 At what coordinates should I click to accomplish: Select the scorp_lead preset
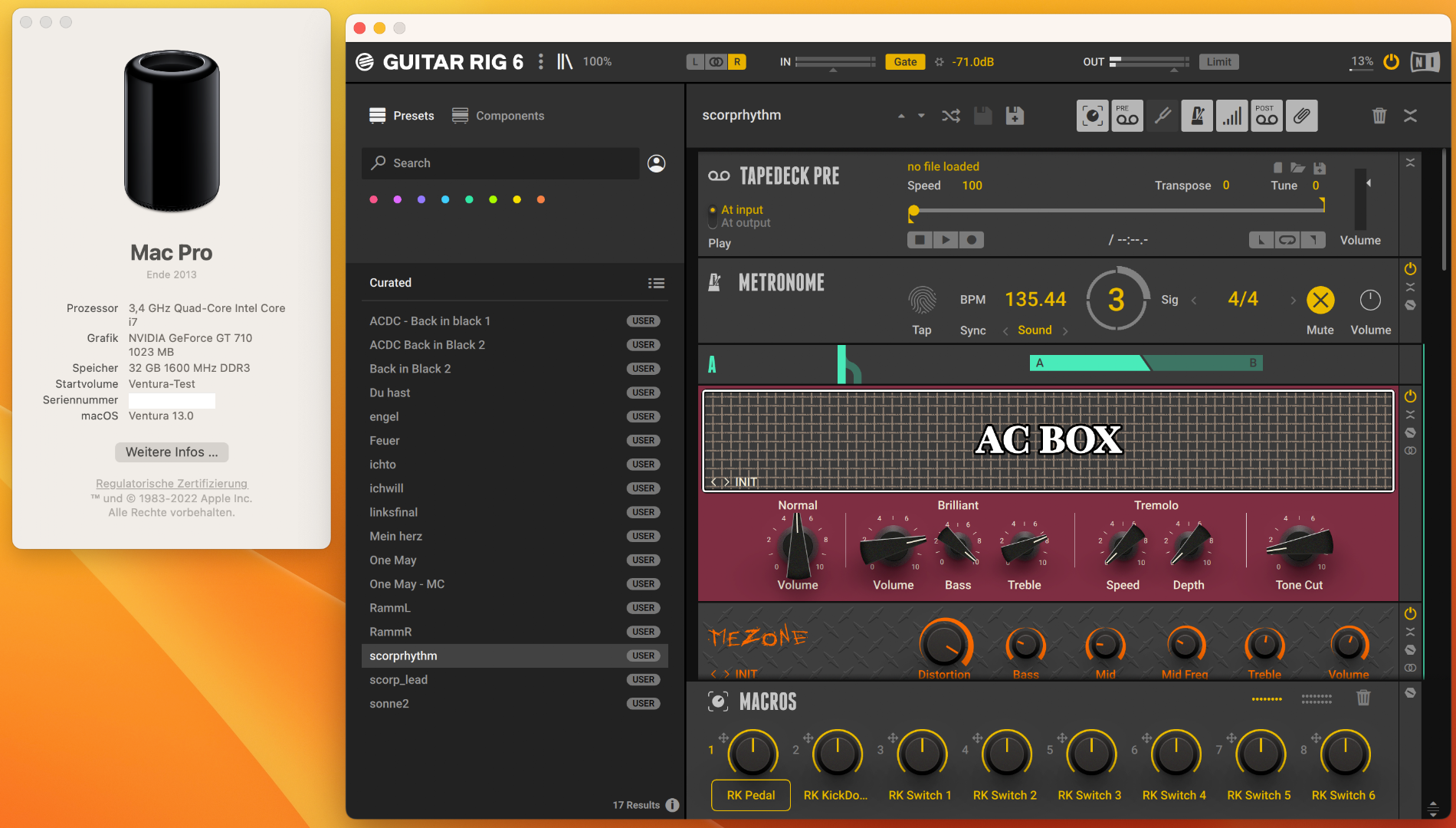[398, 680]
